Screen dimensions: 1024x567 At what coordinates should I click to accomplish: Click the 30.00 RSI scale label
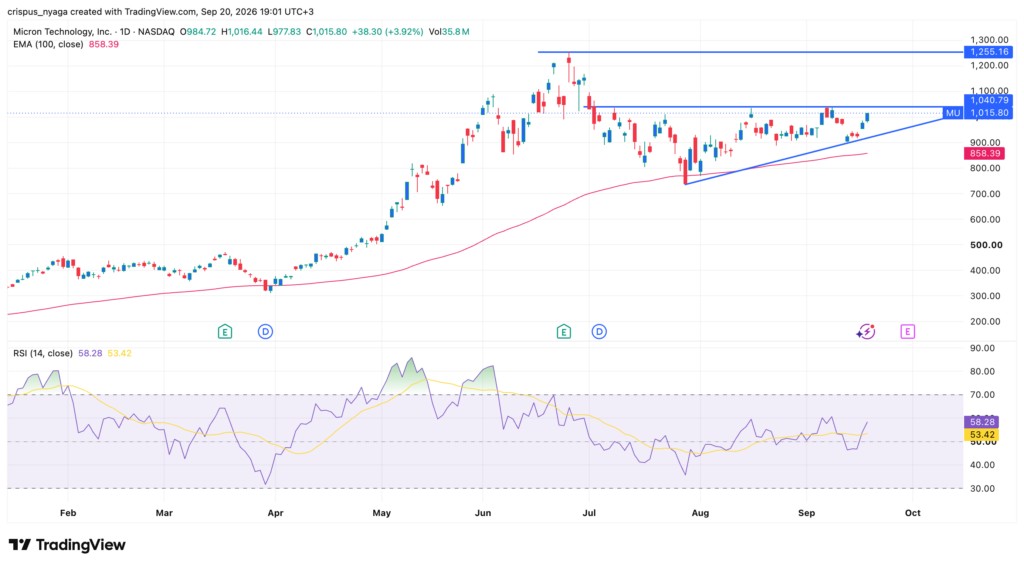(983, 489)
